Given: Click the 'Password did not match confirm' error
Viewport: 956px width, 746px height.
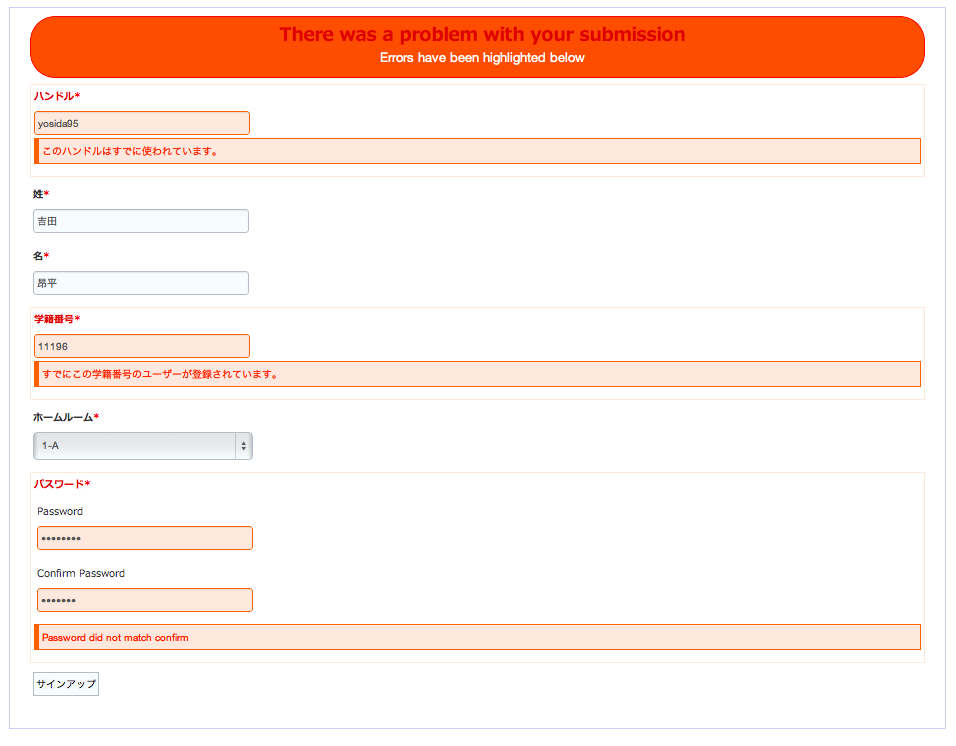Looking at the screenshot, I should [x=115, y=637].
